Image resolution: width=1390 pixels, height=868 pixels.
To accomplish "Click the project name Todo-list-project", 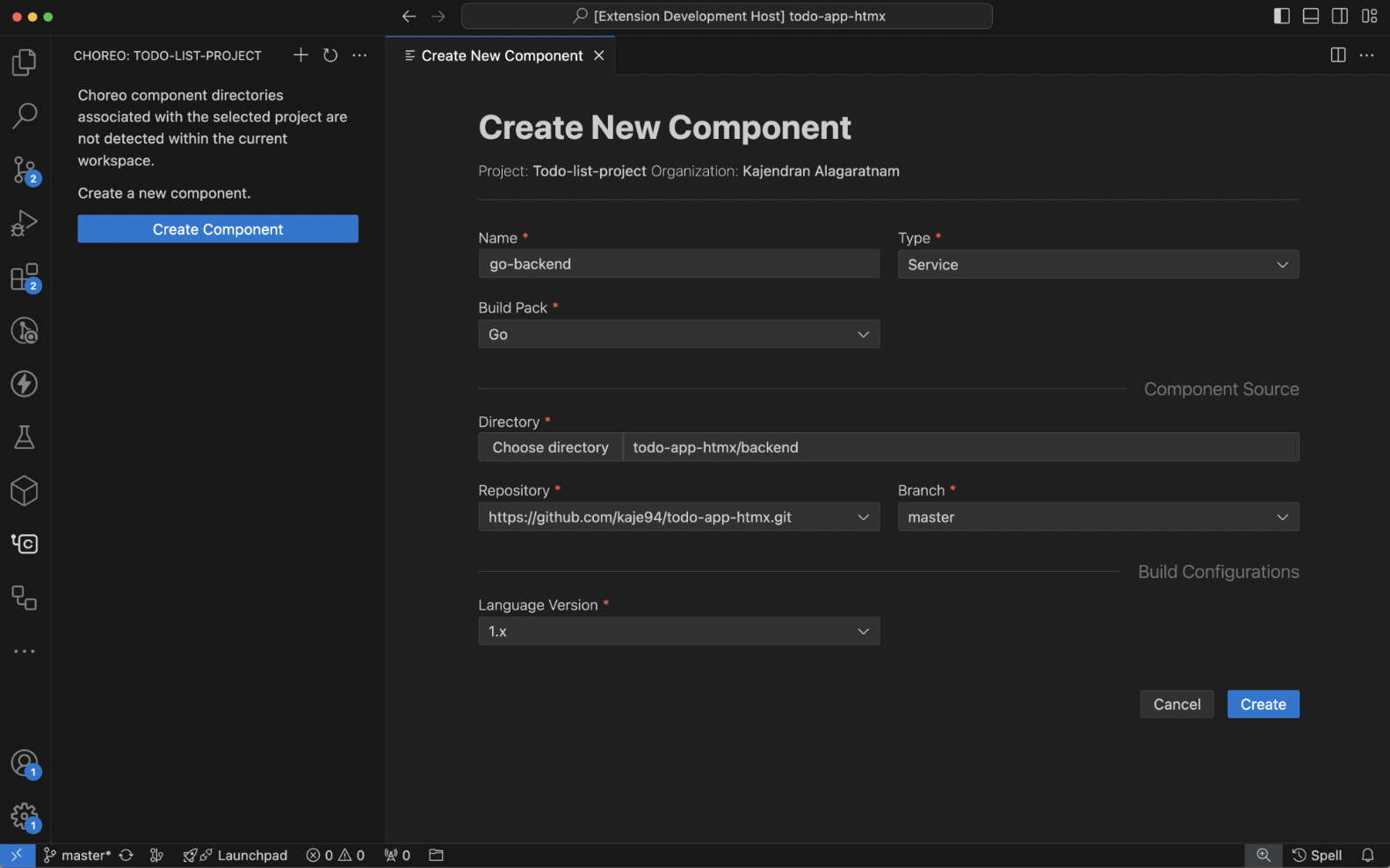I will [x=590, y=170].
